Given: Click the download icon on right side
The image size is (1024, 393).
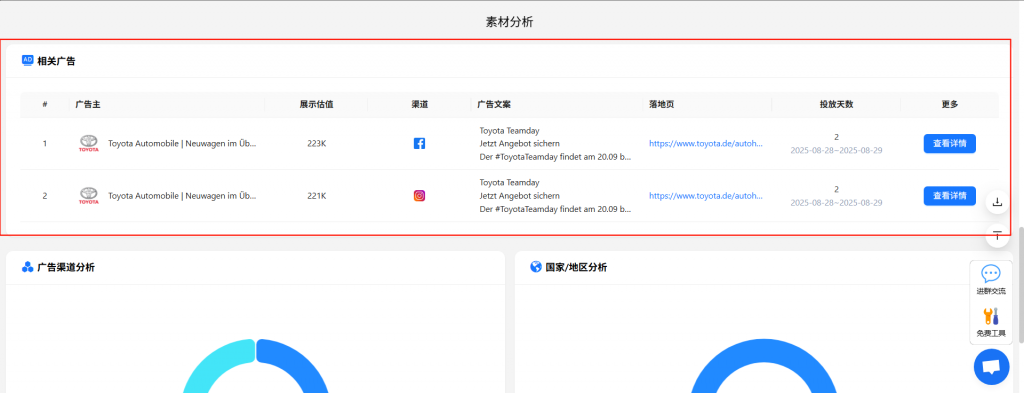Looking at the screenshot, I should 997,202.
